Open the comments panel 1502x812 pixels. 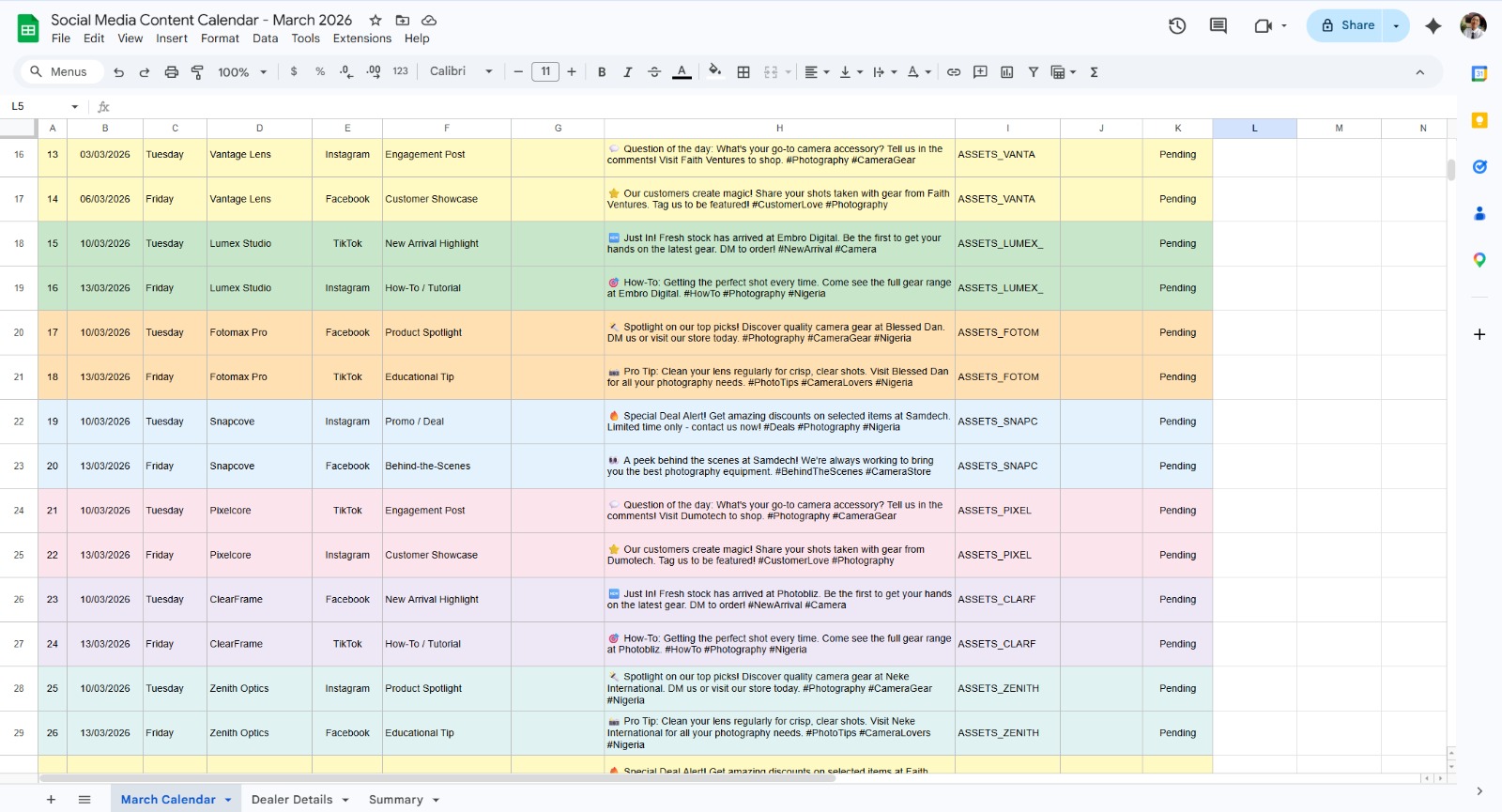tap(1218, 25)
